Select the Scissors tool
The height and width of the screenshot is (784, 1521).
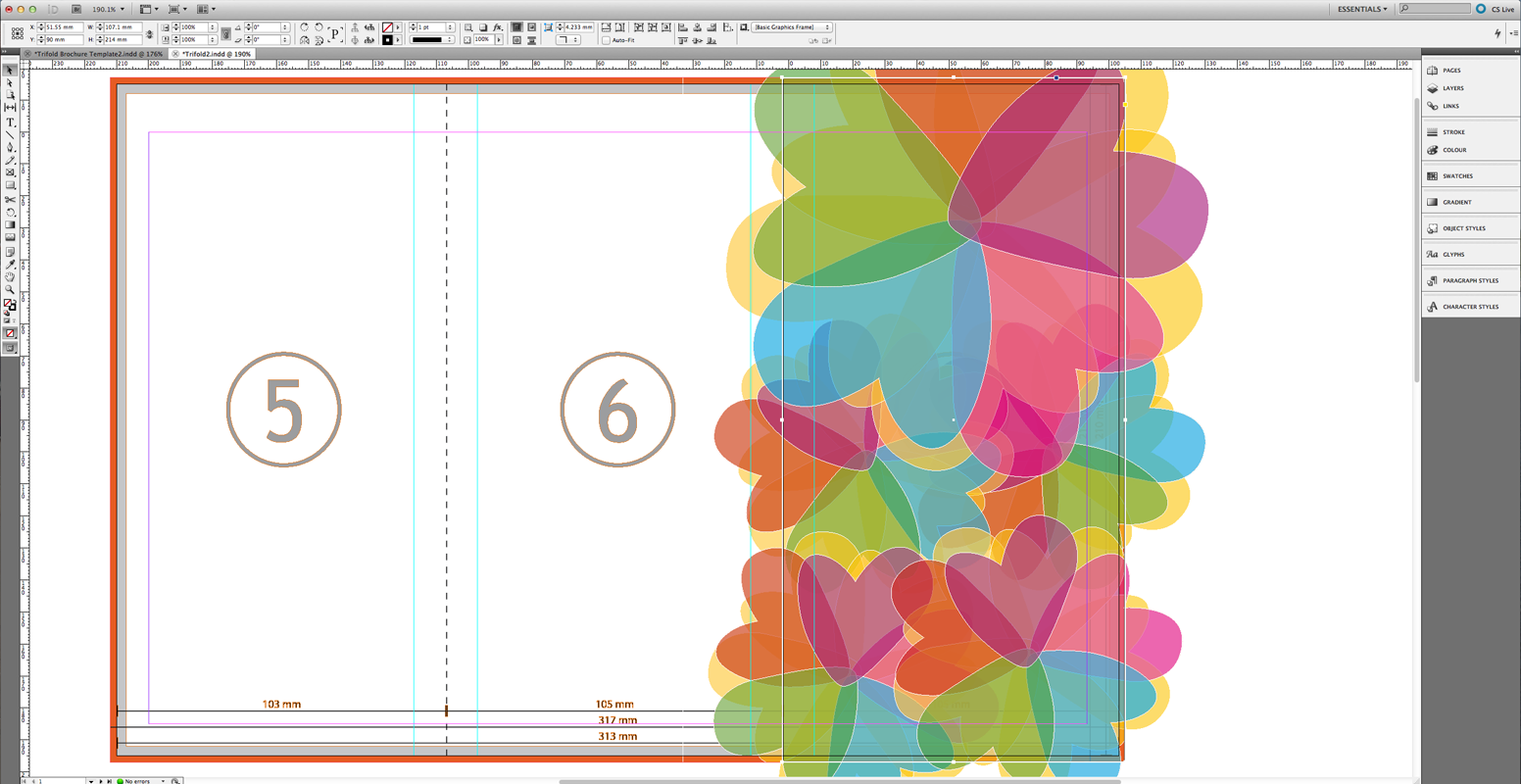(10, 200)
